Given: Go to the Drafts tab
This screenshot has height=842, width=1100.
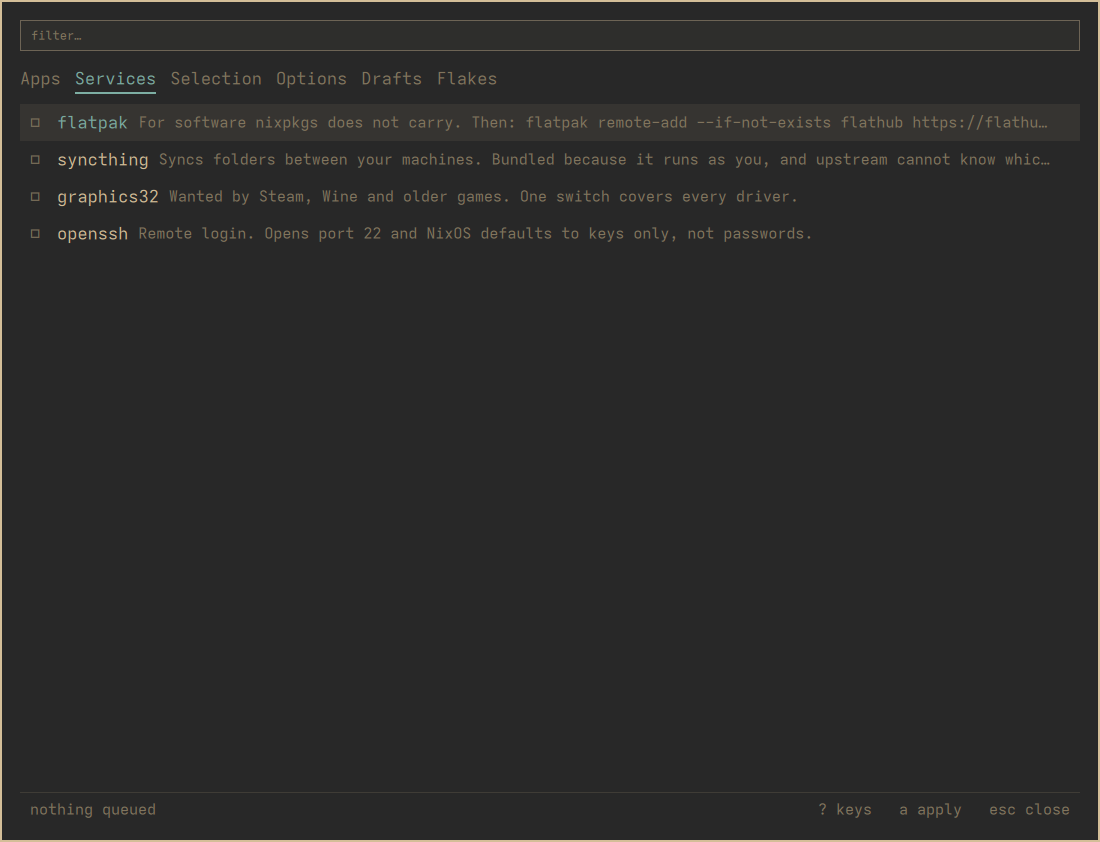Looking at the screenshot, I should (x=391, y=79).
